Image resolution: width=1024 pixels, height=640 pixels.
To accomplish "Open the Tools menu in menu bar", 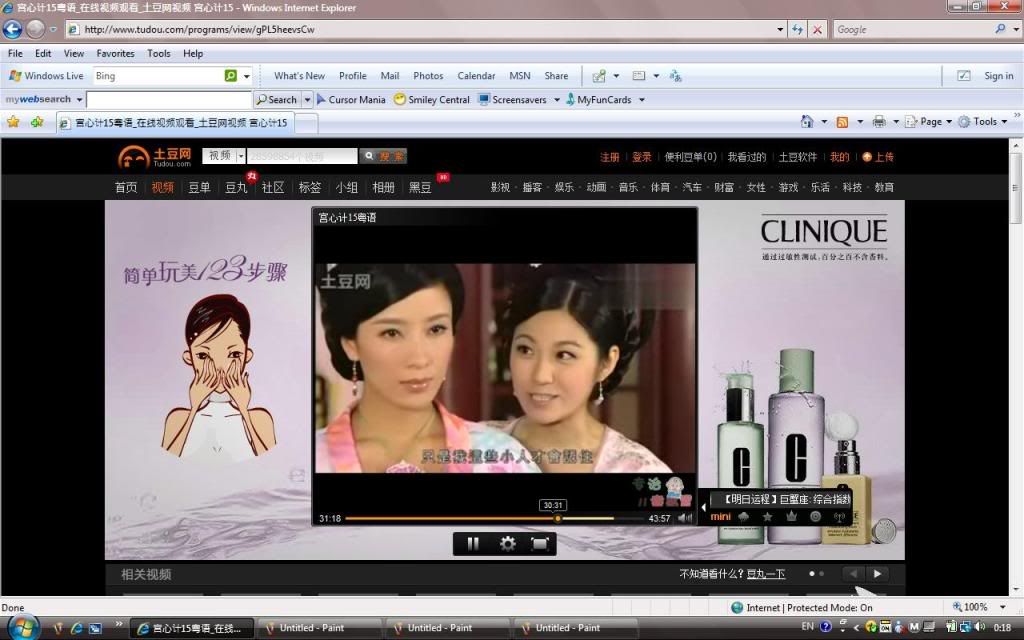I will pyautogui.click(x=159, y=54).
